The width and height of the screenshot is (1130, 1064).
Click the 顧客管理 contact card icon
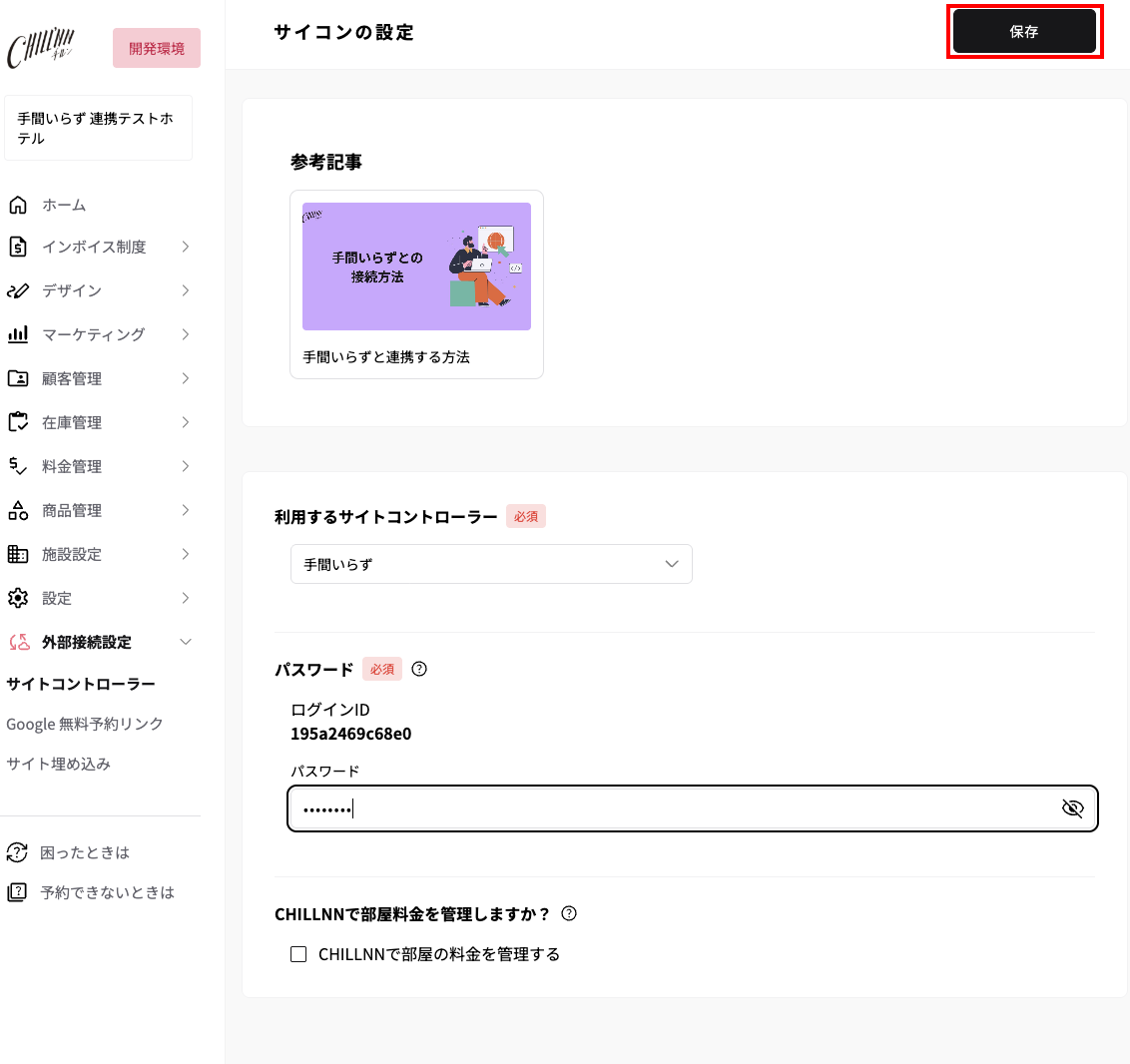point(18,378)
